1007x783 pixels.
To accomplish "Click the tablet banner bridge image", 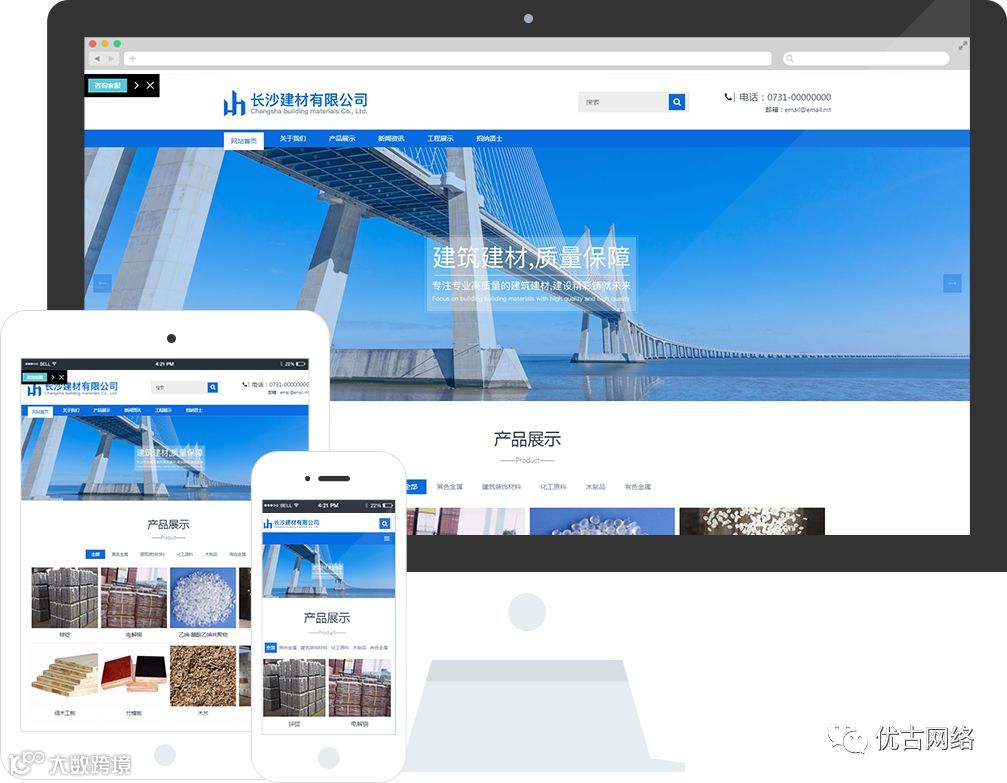I will click(x=164, y=458).
